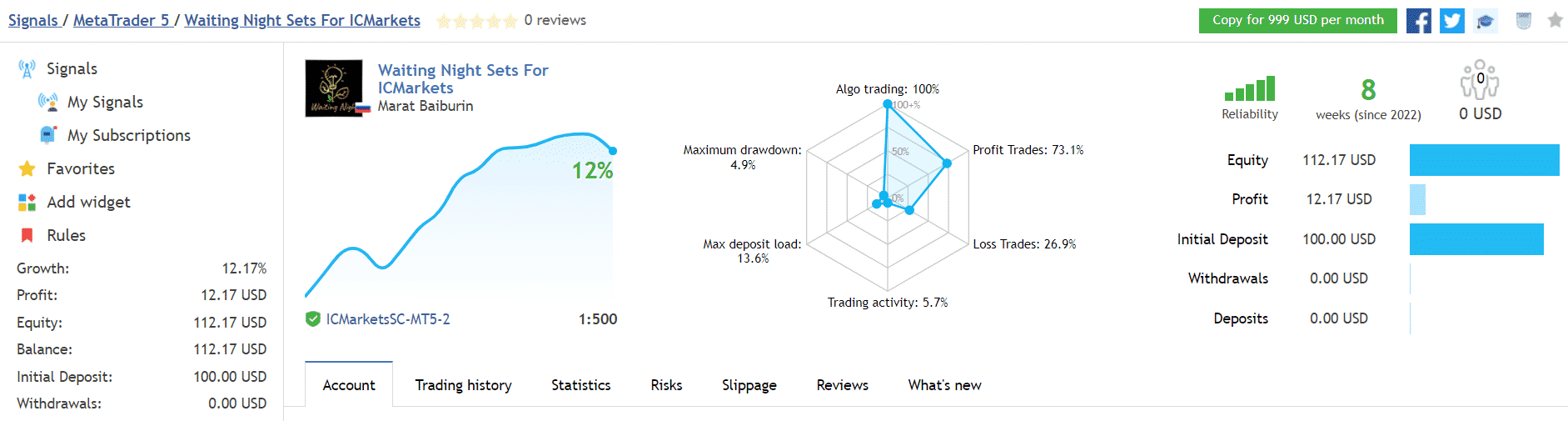Screen dimensions: 1568x421
Task: Click ICMarketsSC-MT5-2 broker server link
Action: 388,319
